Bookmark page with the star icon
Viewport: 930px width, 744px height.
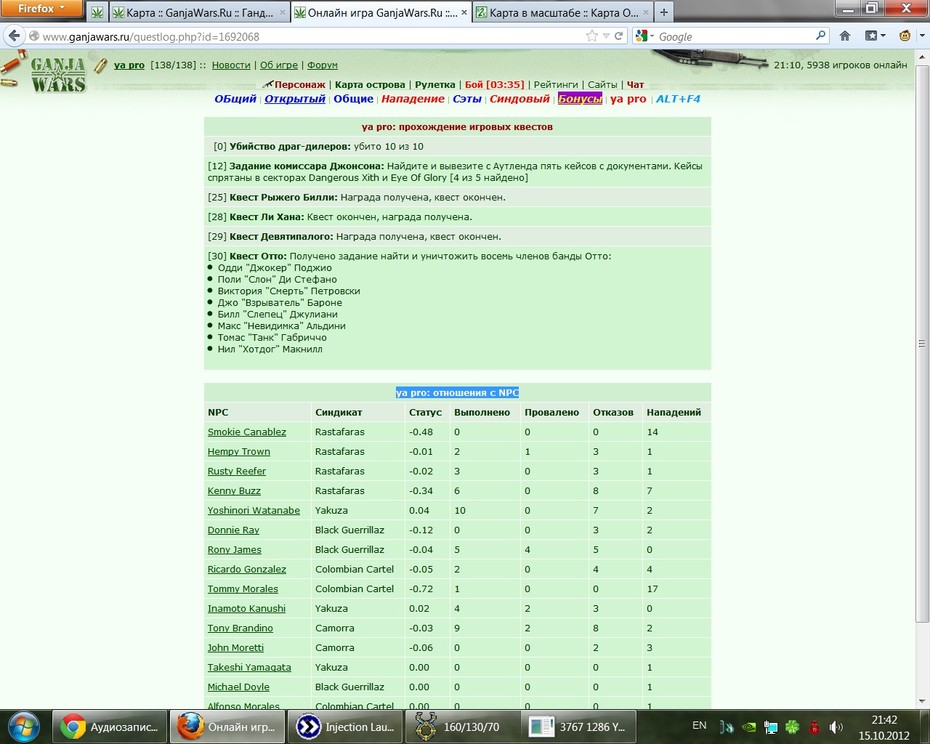(x=592, y=36)
